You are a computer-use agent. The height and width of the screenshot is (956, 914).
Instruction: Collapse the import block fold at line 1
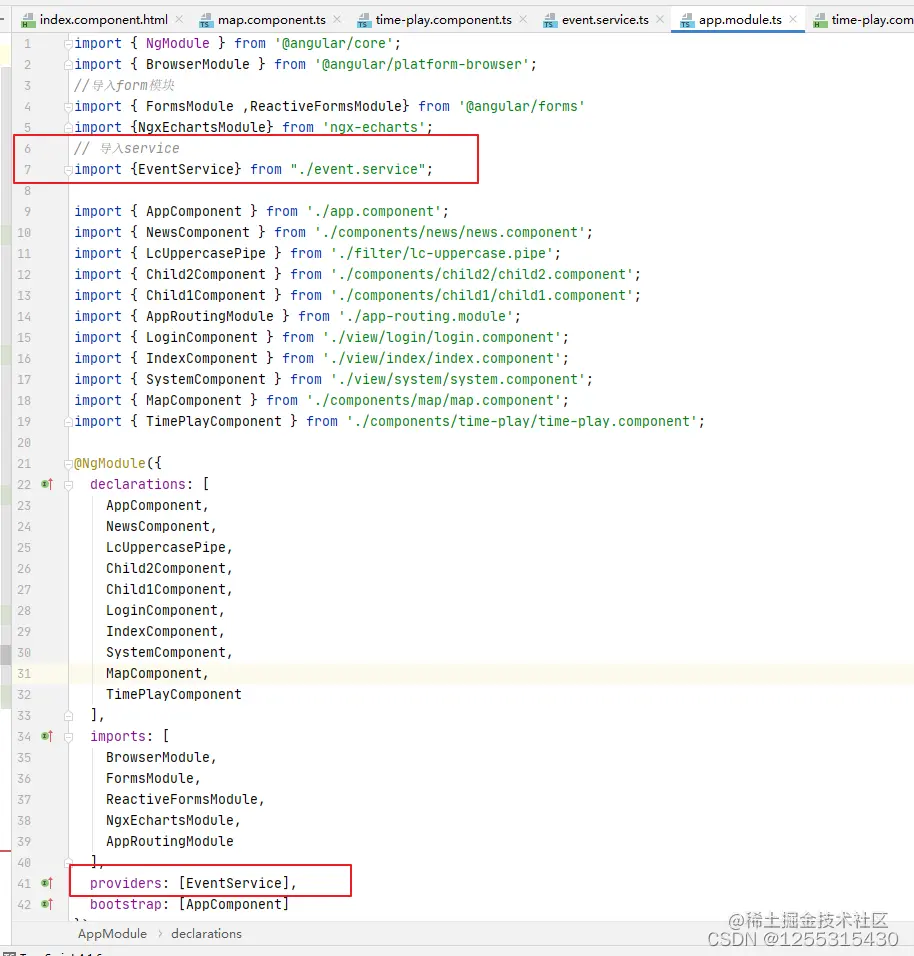(x=69, y=44)
